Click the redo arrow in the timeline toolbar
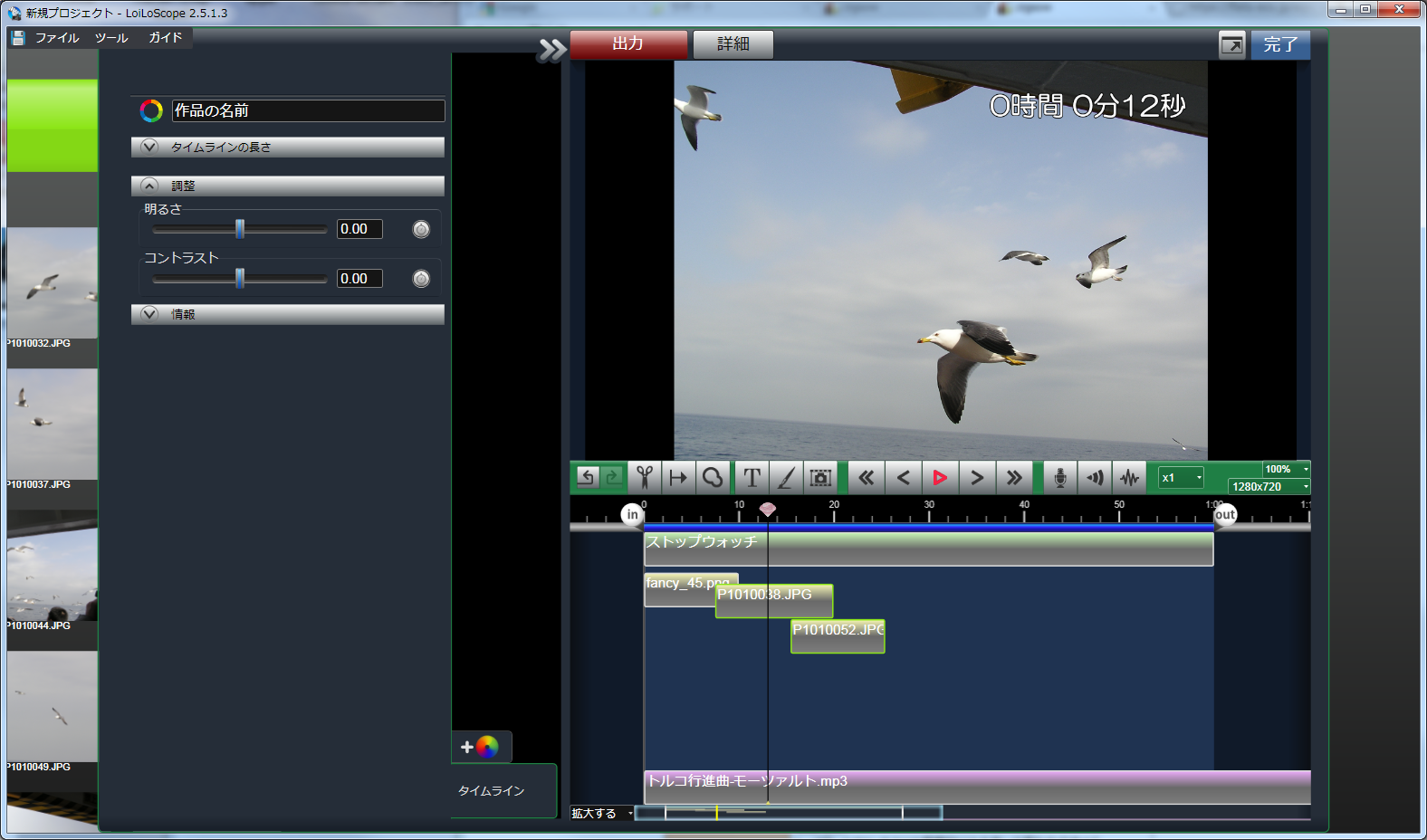Viewport: 1427px width, 840px height. click(613, 477)
